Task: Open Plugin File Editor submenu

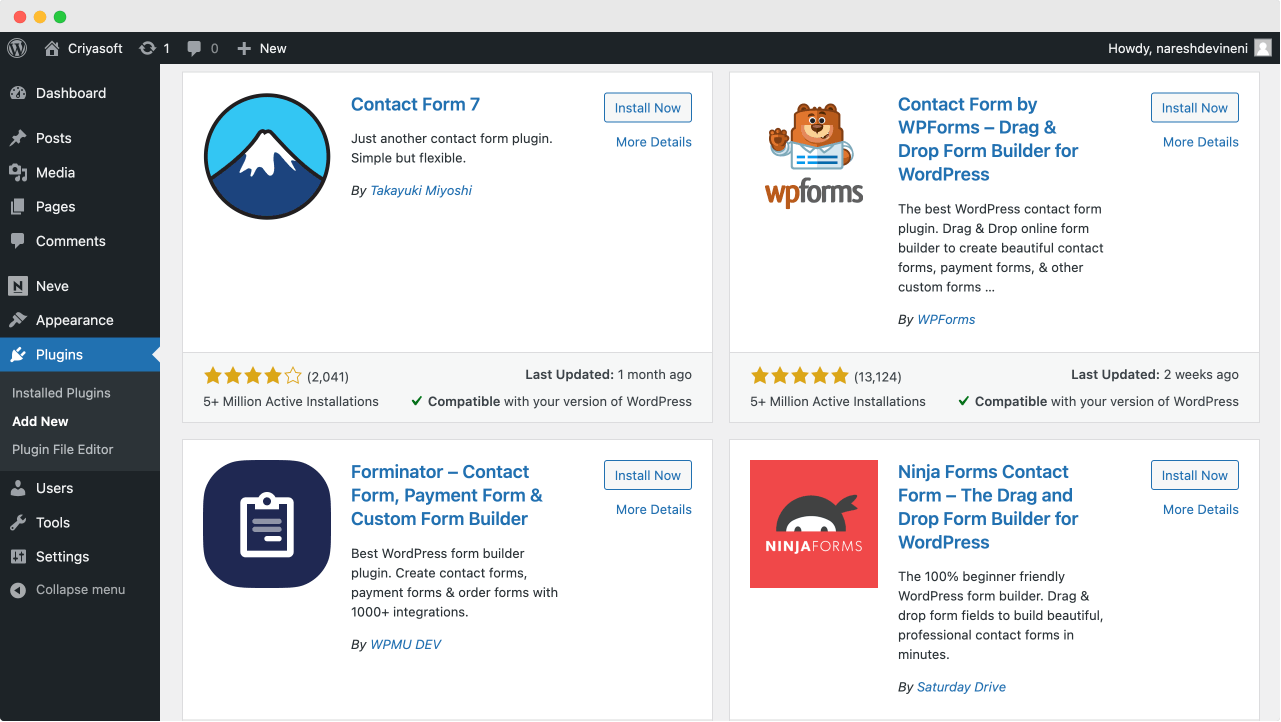Action: pyautogui.click(x=63, y=449)
